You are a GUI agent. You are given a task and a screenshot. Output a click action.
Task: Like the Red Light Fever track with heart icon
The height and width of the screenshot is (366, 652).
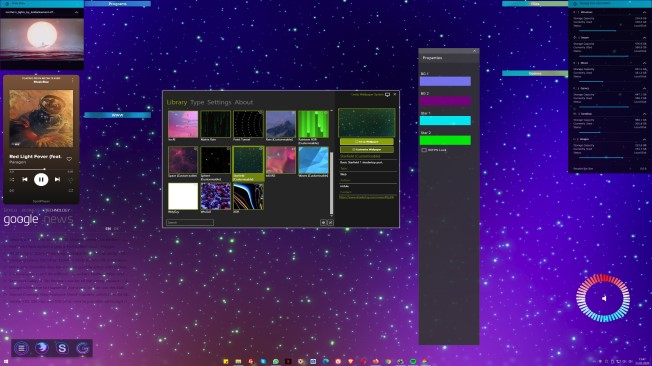pos(69,159)
